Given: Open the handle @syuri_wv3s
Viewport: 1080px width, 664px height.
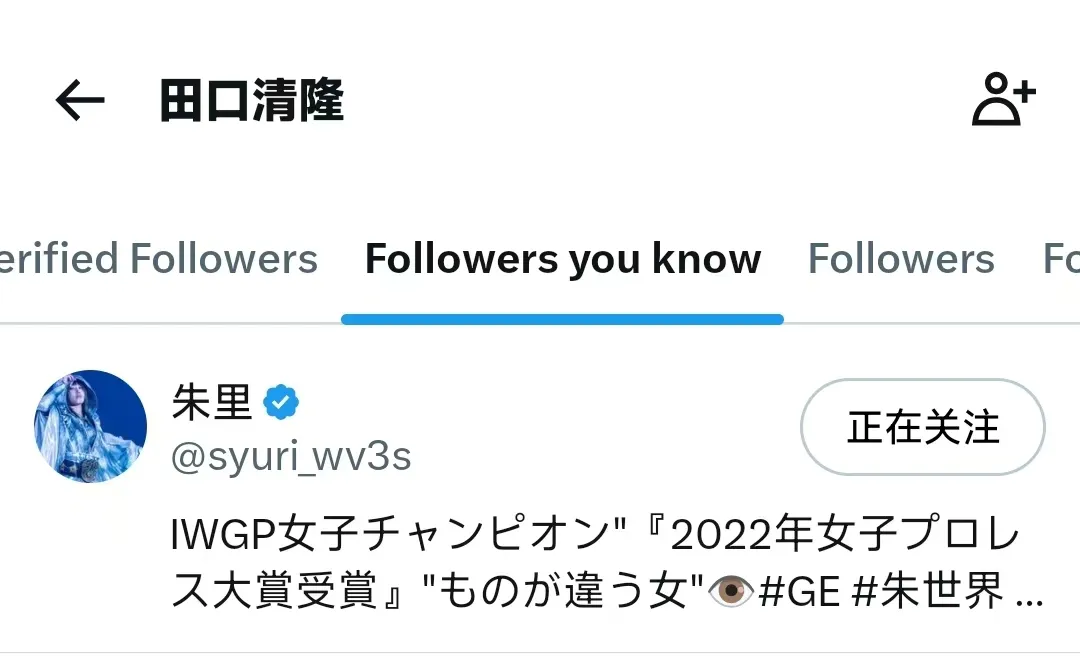Looking at the screenshot, I should [291, 456].
